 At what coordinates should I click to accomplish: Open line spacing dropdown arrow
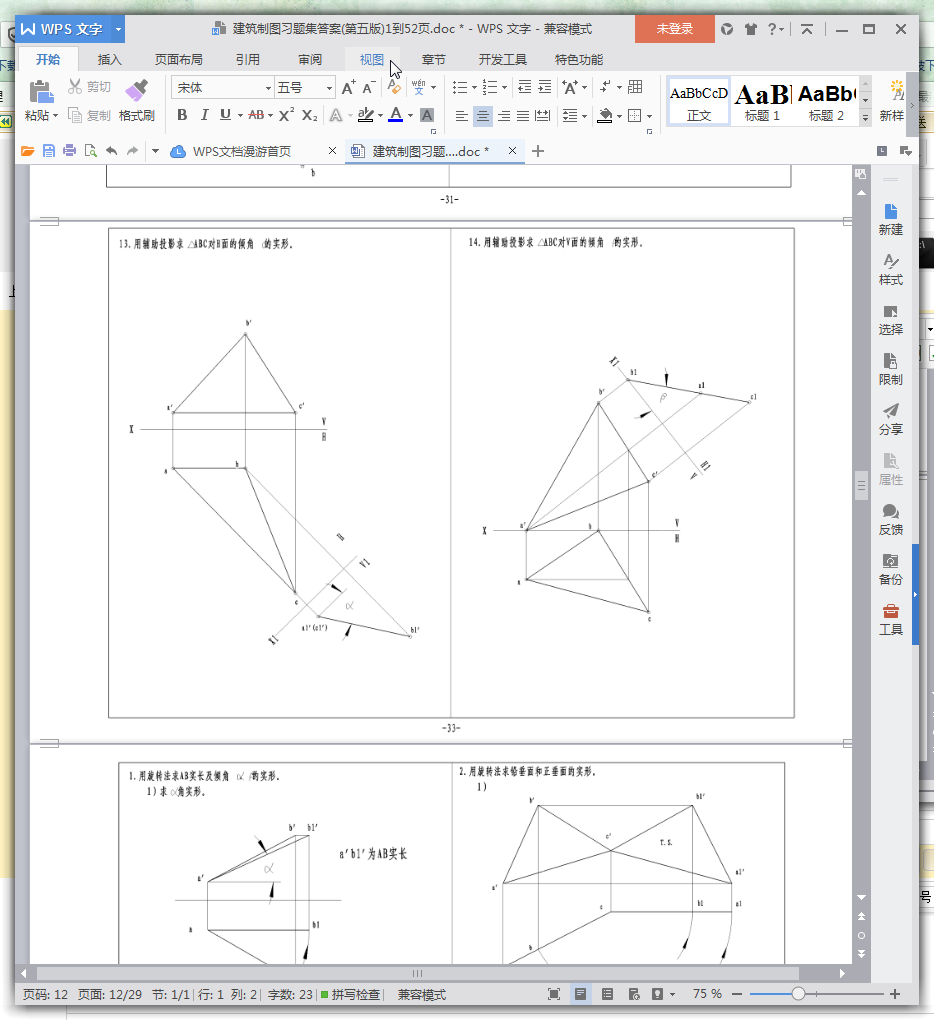coord(585,116)
